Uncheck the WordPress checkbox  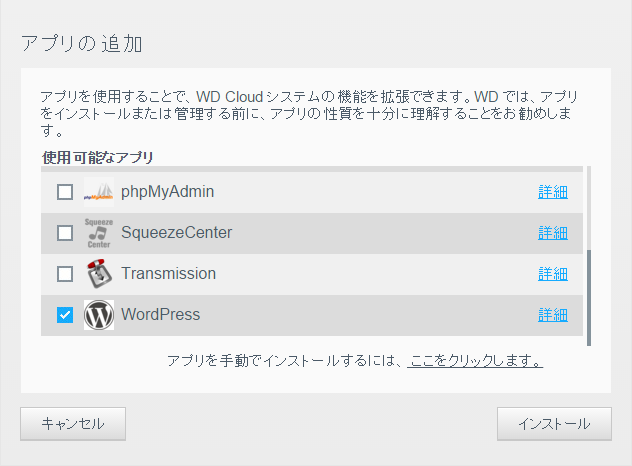(x=65, y=315)
